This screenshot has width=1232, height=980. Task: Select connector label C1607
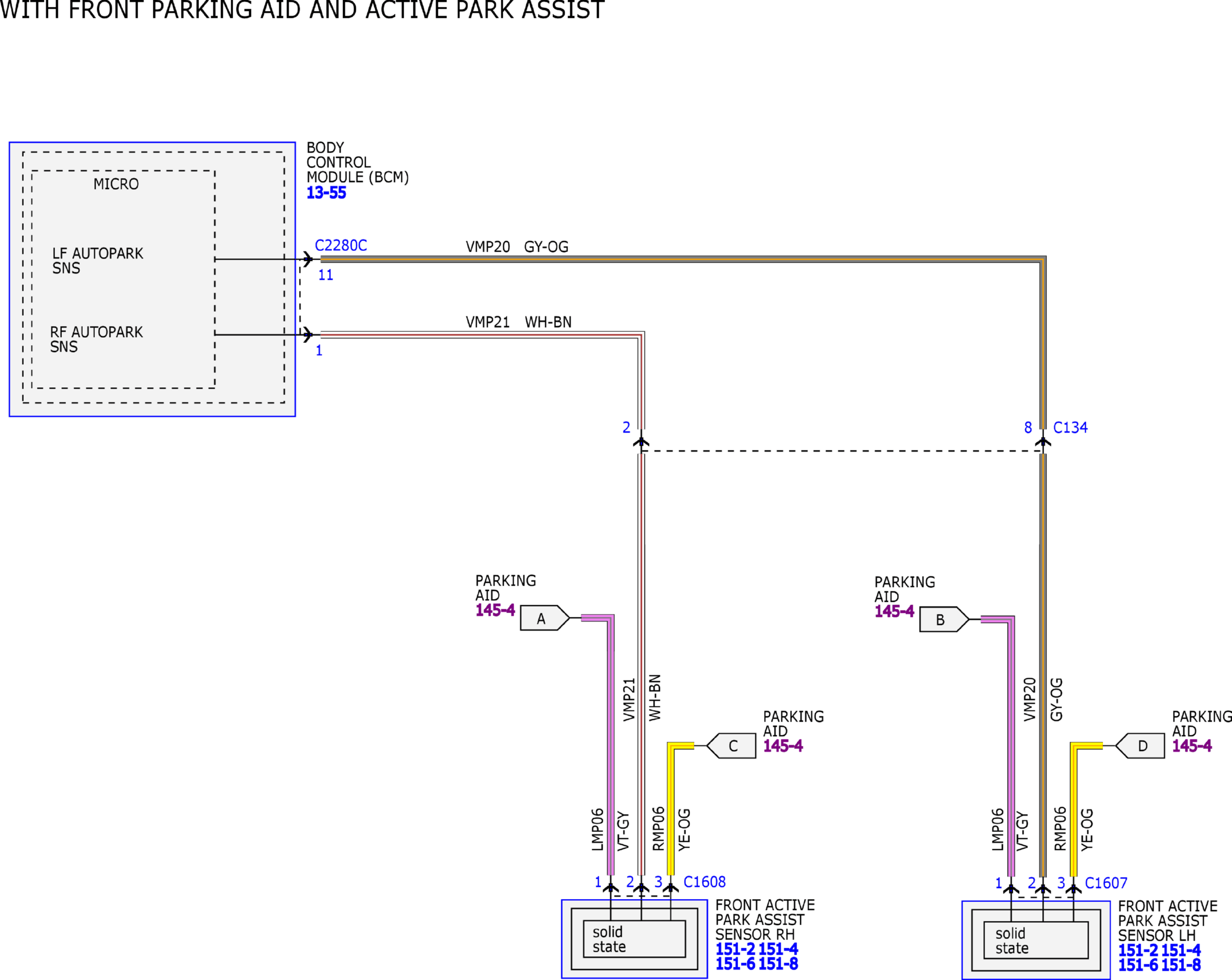[x=1106, y=883]
